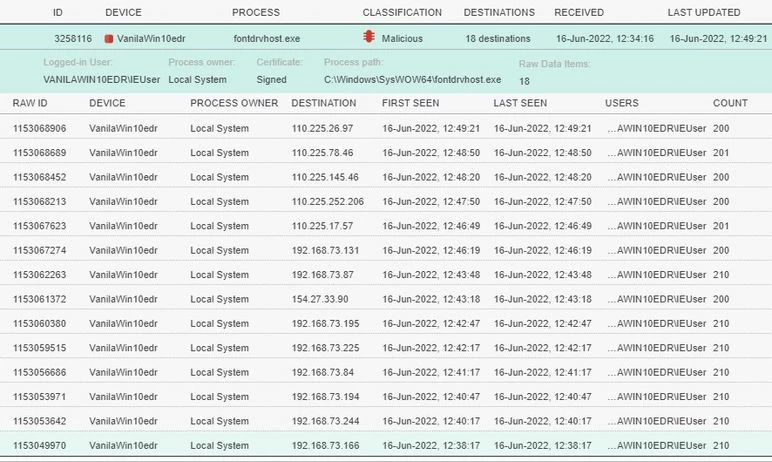Click destination IP 154.27.33.90
Image resolution: width=772 pixels, height=462 pixels.
click(320, 299)
